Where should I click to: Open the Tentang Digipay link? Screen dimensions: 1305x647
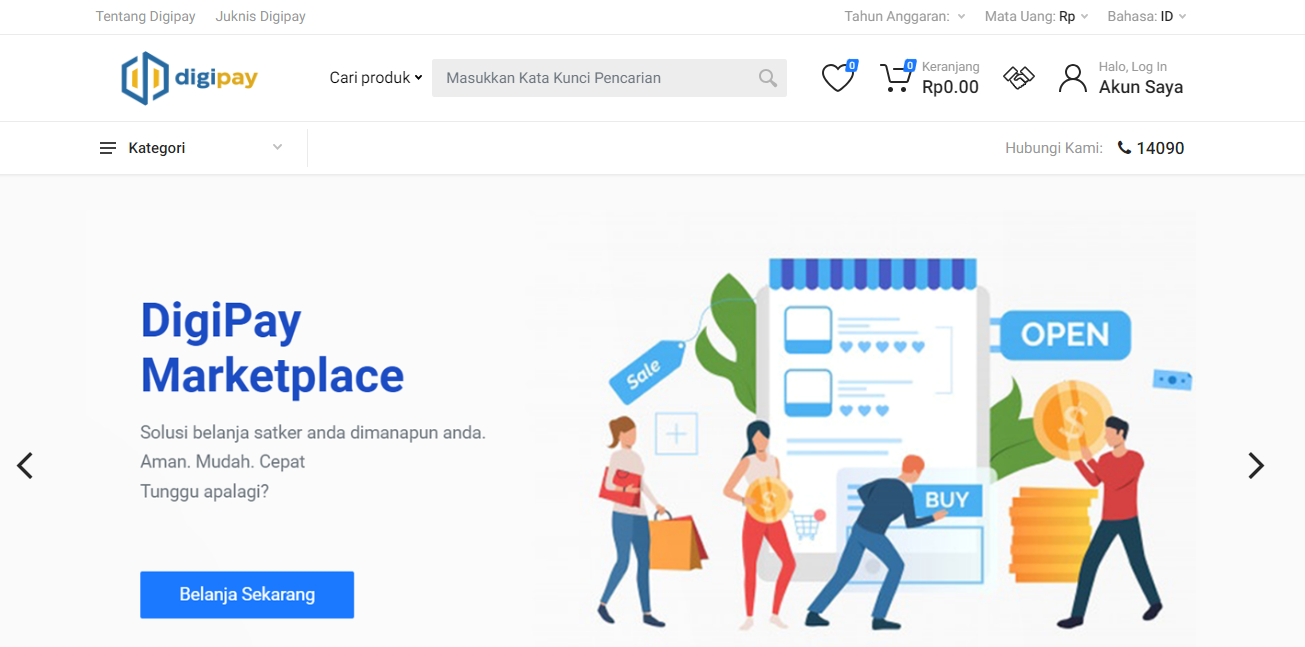point(146,16)
